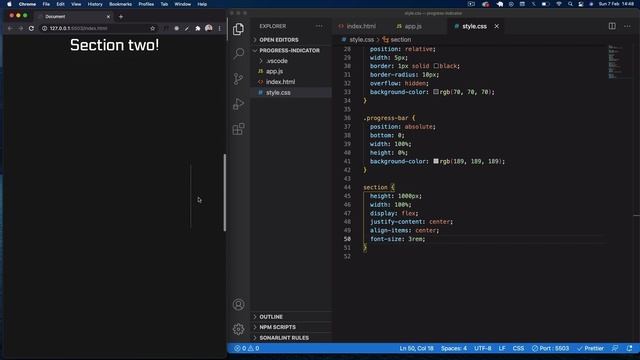
Task: Select style.css in the Explorer tree
Action: coord(278,93)
